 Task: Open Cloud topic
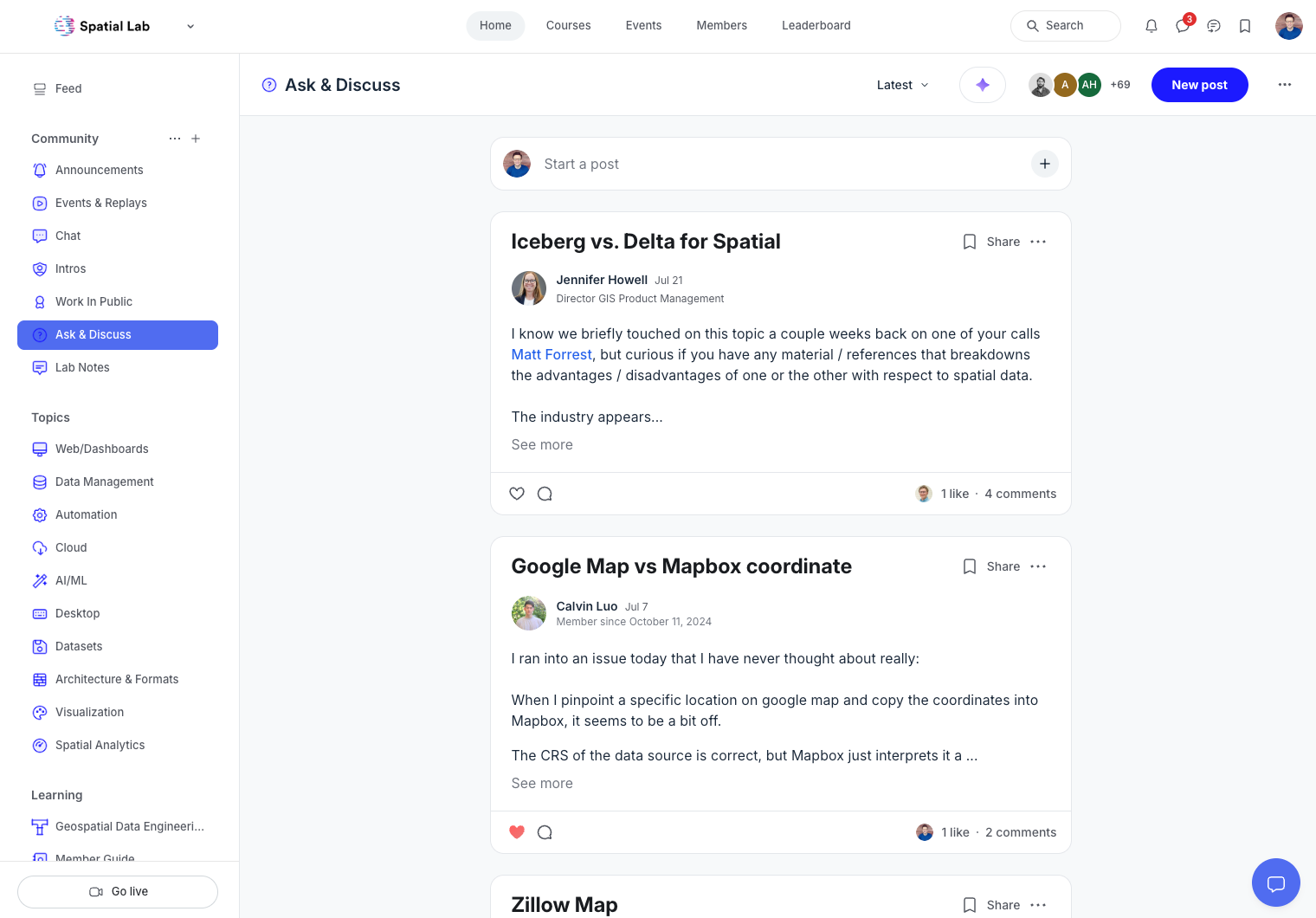118,547
